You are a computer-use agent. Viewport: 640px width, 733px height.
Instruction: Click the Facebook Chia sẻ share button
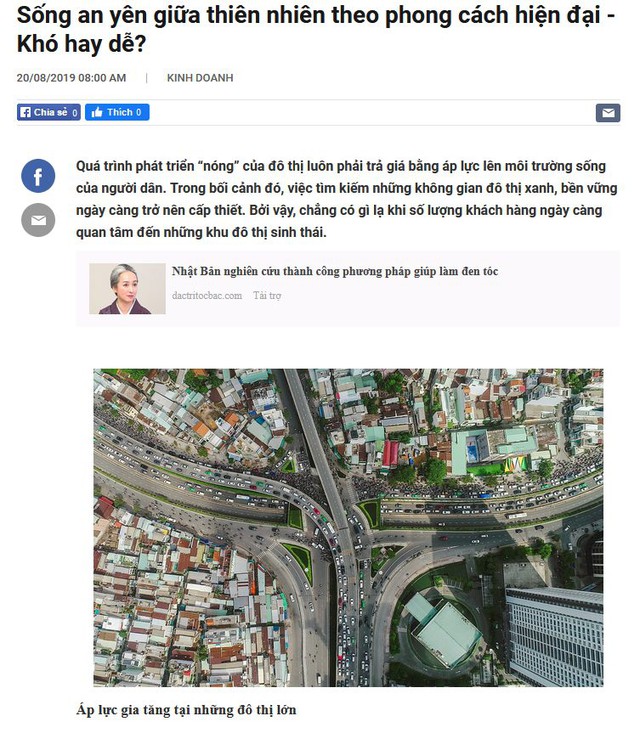[49, 112]
